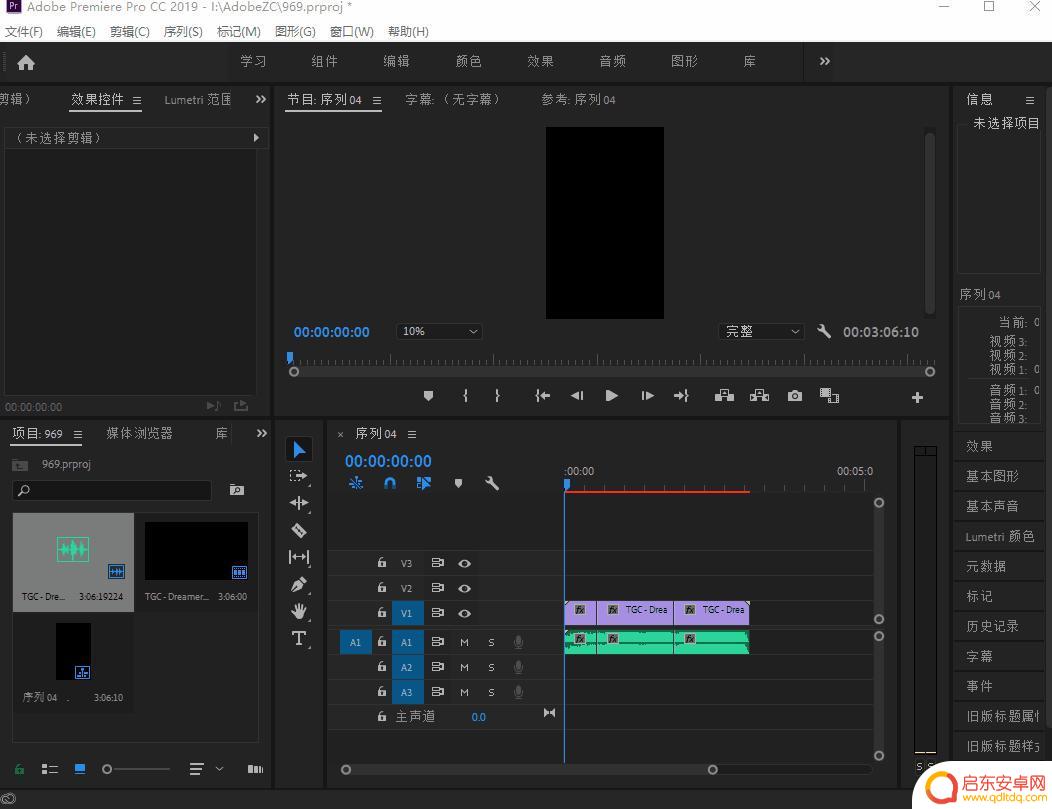Select the Pen tool
The height and width of the screenshot is (809, 1052).
299,584
